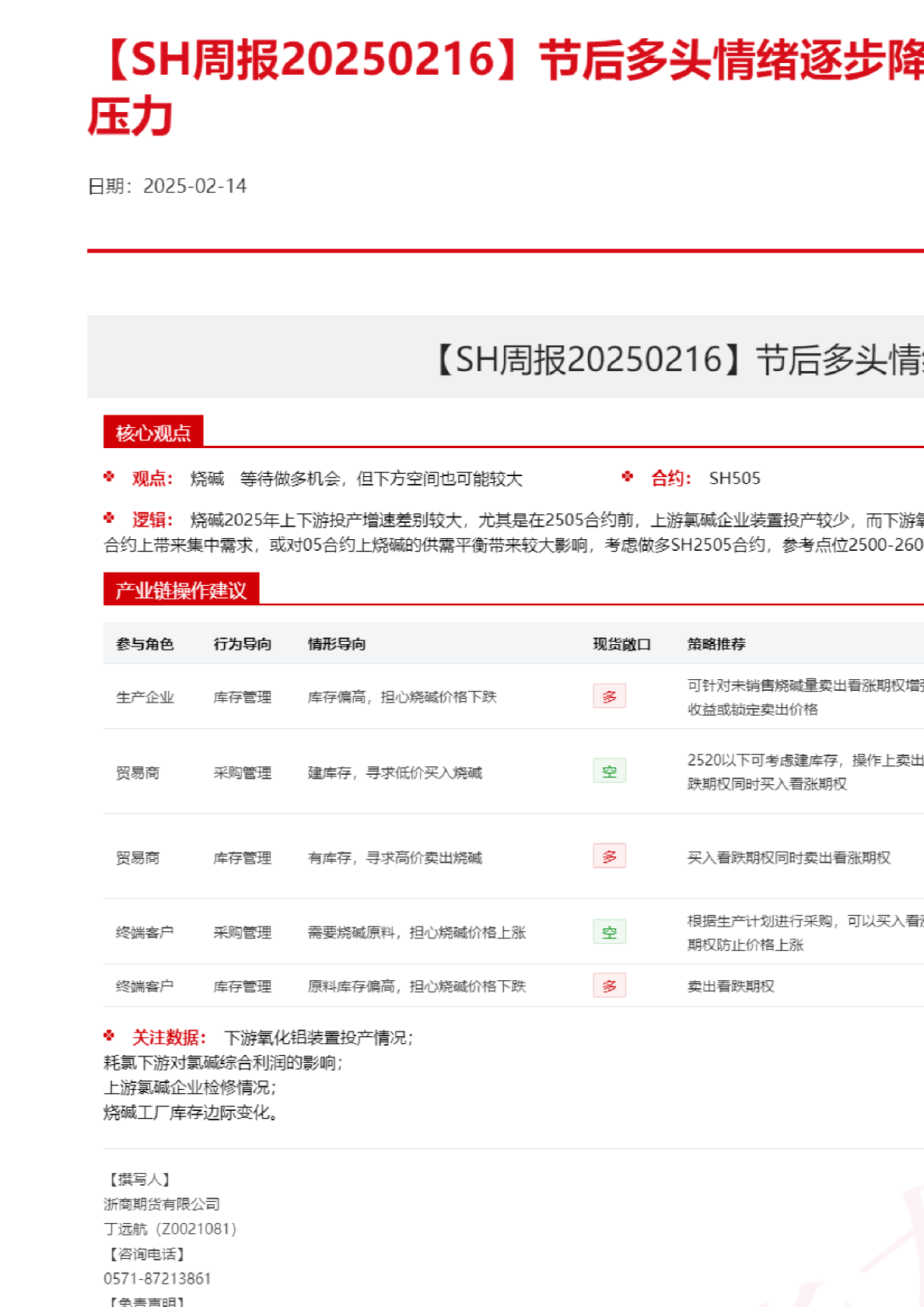
Task: Click the 空 badge in 终端客户 采购管理 row
Action: click(609, 932)
